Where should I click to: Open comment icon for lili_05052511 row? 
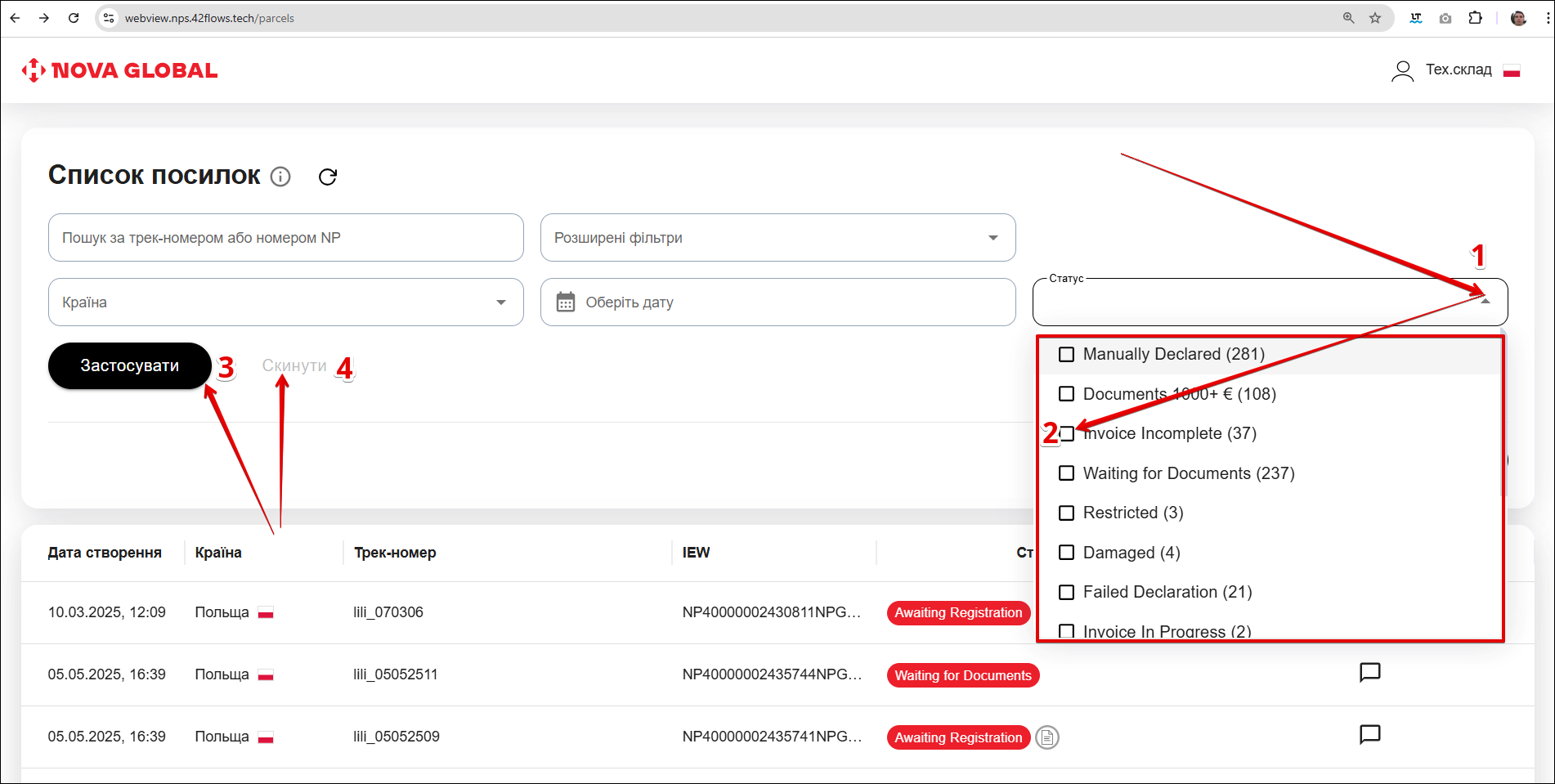click(x=1369, y=672)
